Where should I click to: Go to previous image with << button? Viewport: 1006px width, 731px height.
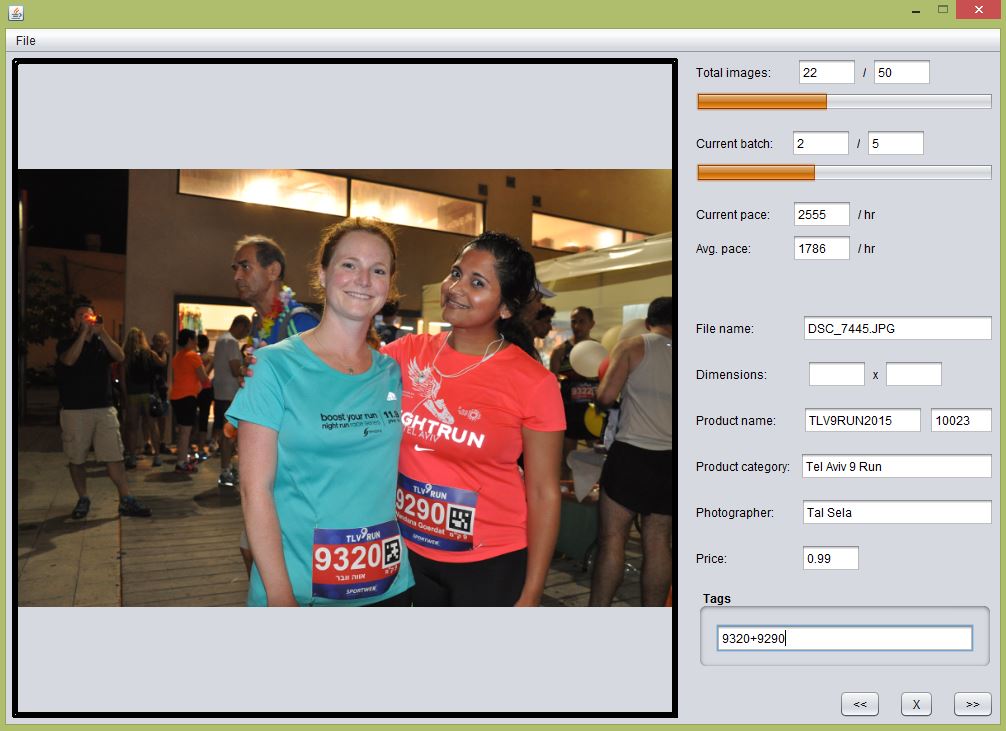point(859,704)
